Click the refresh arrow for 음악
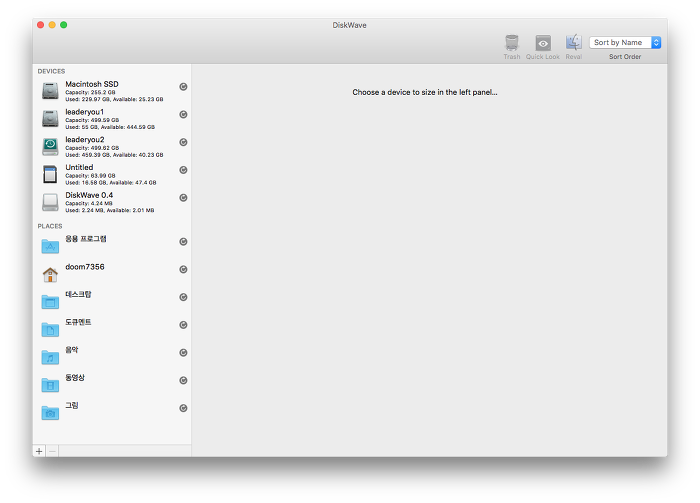The height and width of the screenshot is (503, 700). [183, 352]
